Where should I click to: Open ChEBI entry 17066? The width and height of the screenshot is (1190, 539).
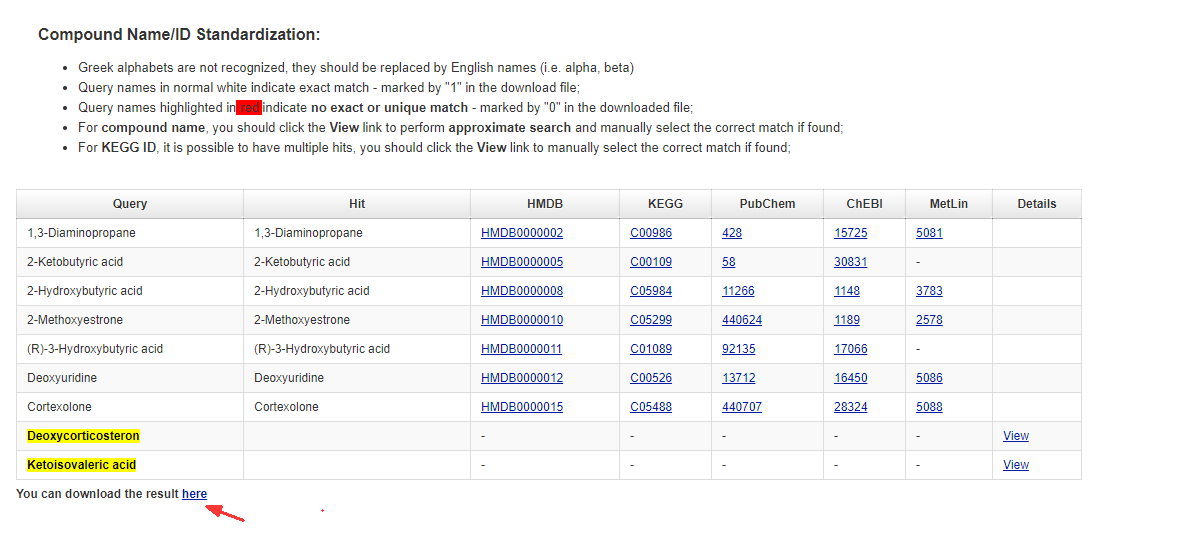click(851, 349)
